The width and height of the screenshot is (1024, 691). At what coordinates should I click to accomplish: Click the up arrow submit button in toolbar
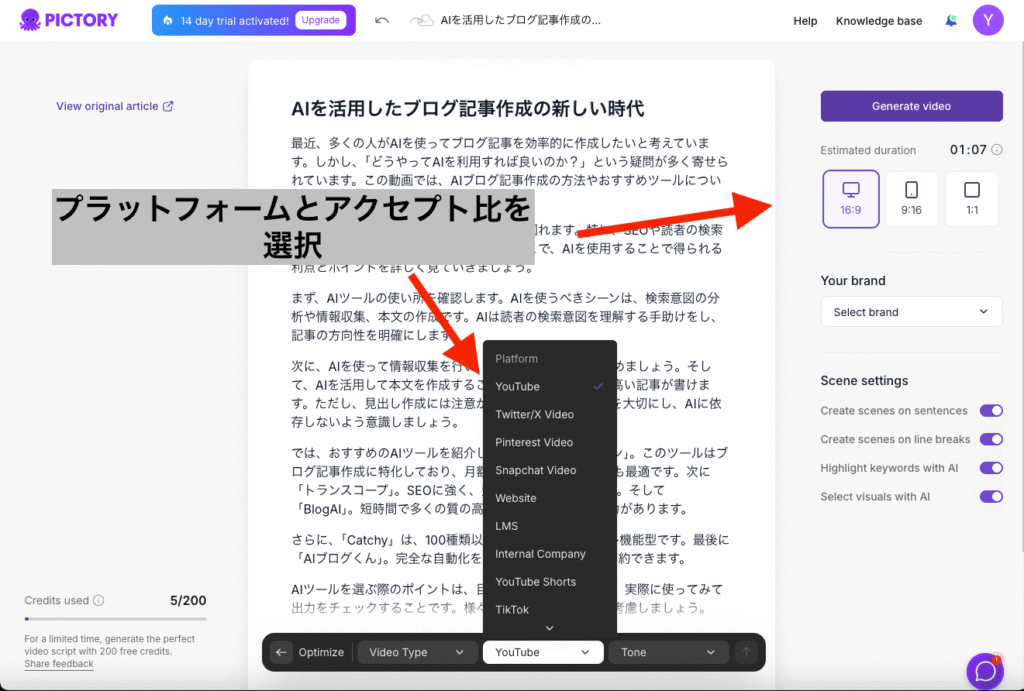point(746,652)
